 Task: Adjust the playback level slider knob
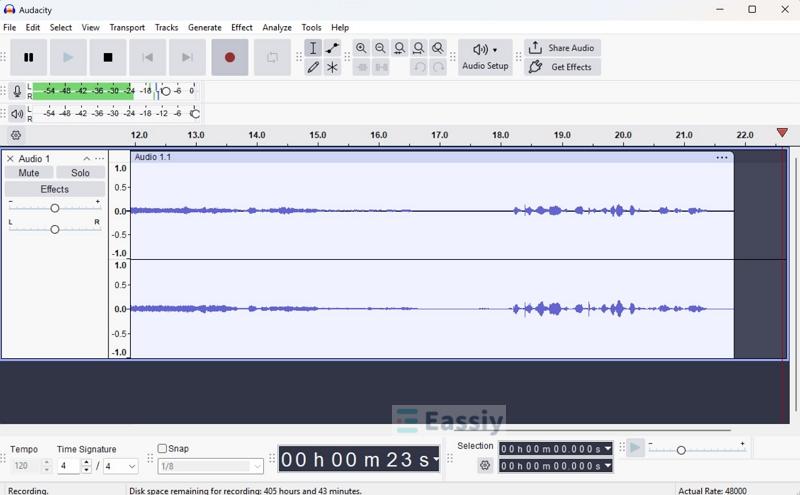pos(194,113)
